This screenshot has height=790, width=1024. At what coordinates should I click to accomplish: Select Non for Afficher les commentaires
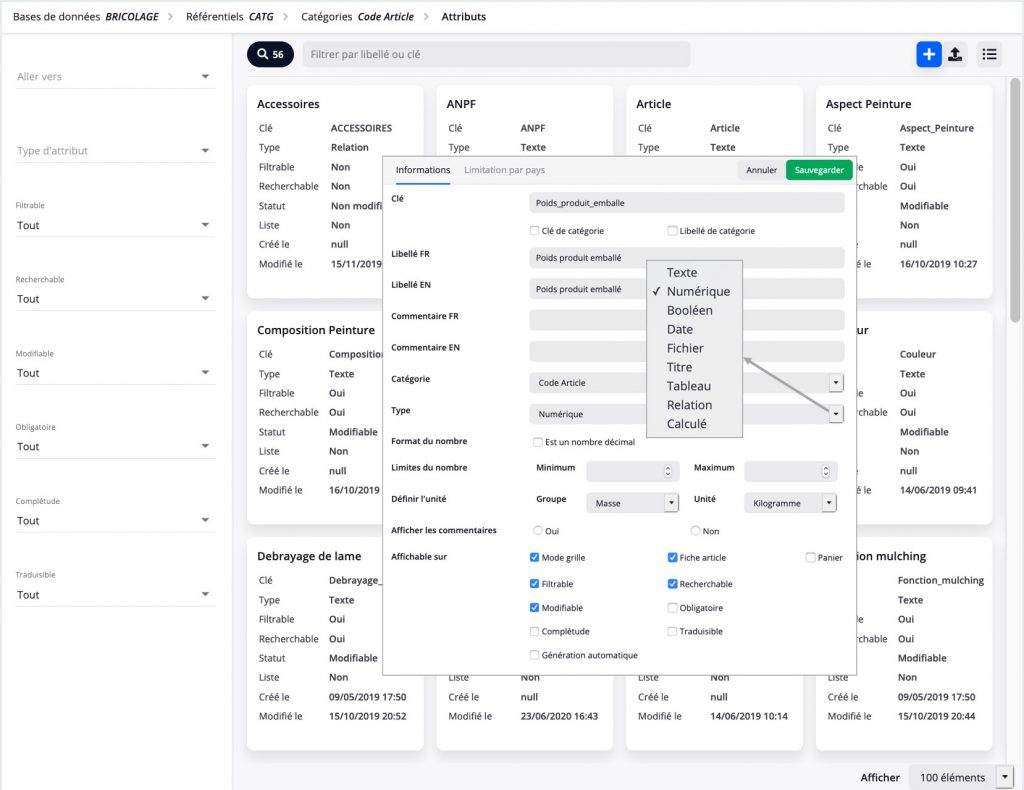pos(696,531)
